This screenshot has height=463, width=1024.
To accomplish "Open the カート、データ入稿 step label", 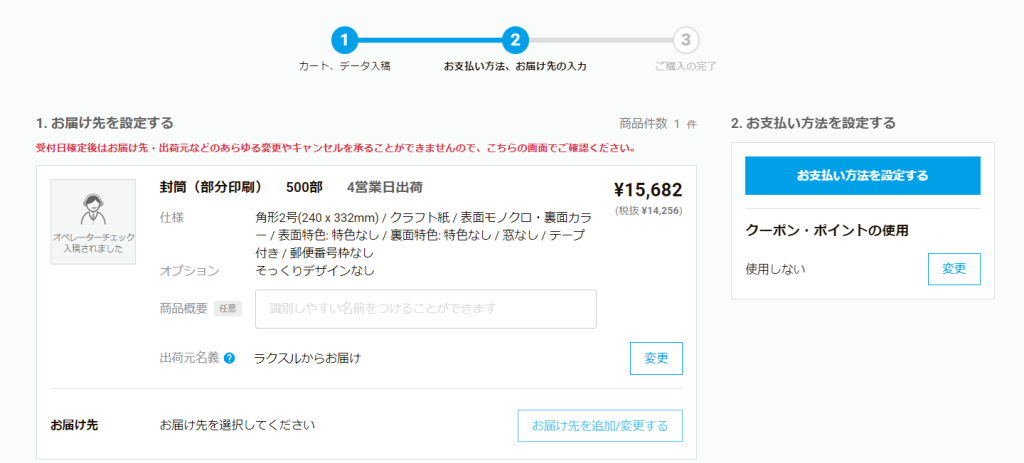I will coord(344,66).
